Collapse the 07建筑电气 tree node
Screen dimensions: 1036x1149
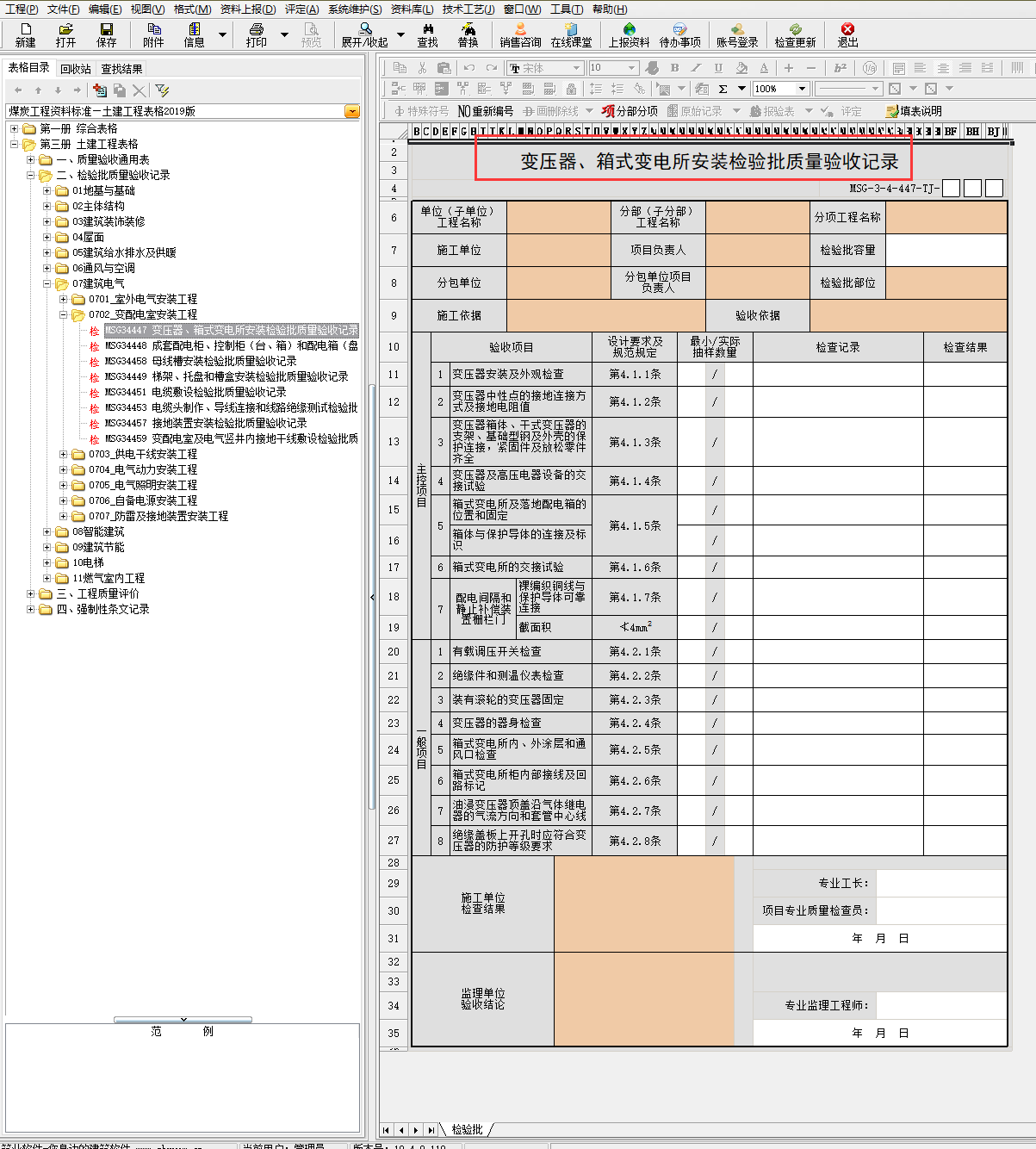pyautogui.click(x=47, y=283)
